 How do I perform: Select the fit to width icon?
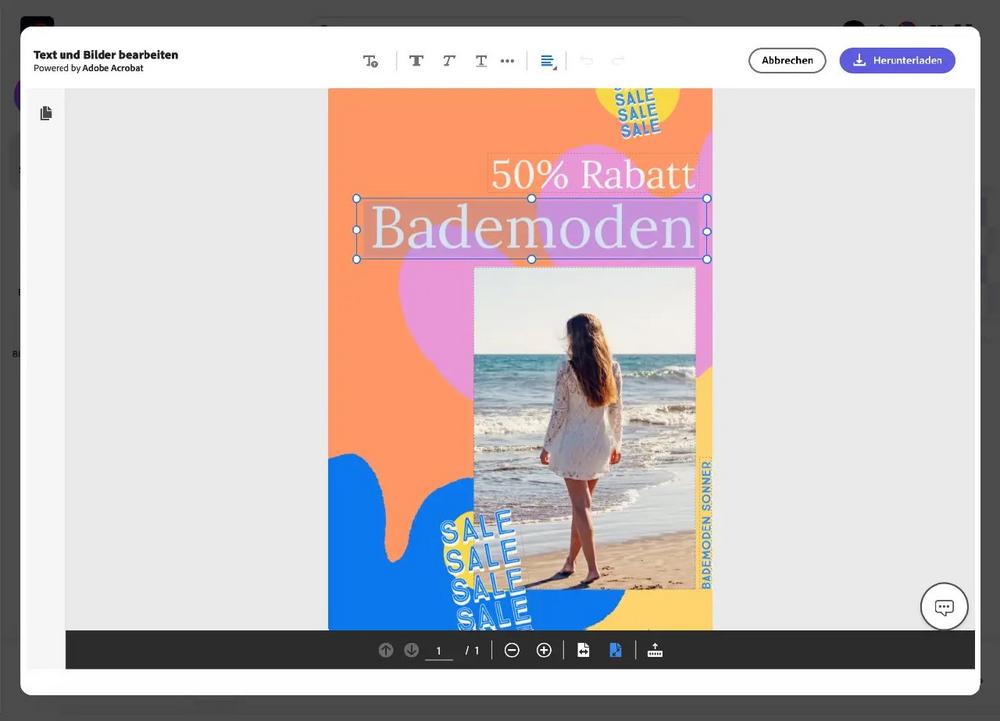pyautogui.click(x=583, y=650)
